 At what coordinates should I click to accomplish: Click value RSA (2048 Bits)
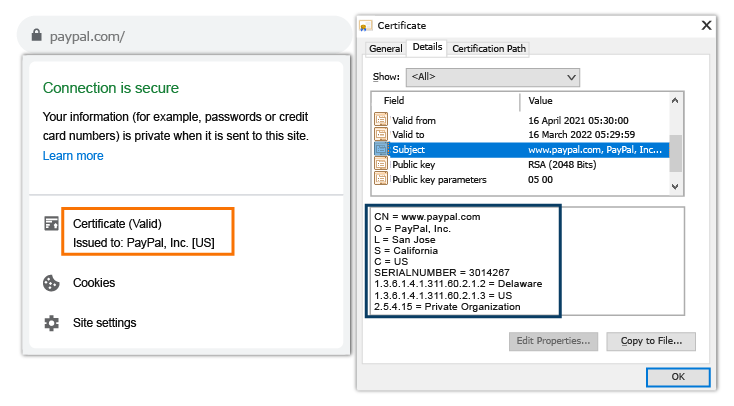tap(562, 164)
